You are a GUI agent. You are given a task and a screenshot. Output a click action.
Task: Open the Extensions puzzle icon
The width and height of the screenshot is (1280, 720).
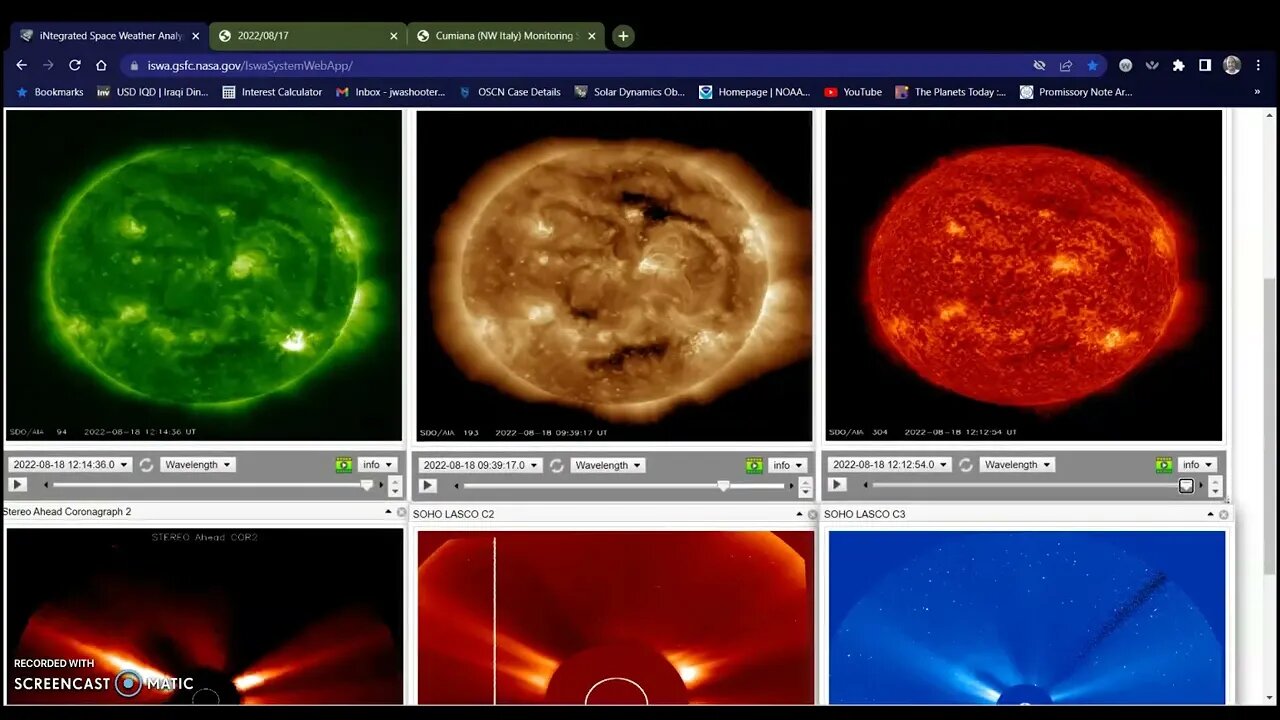click(1179, 65)
